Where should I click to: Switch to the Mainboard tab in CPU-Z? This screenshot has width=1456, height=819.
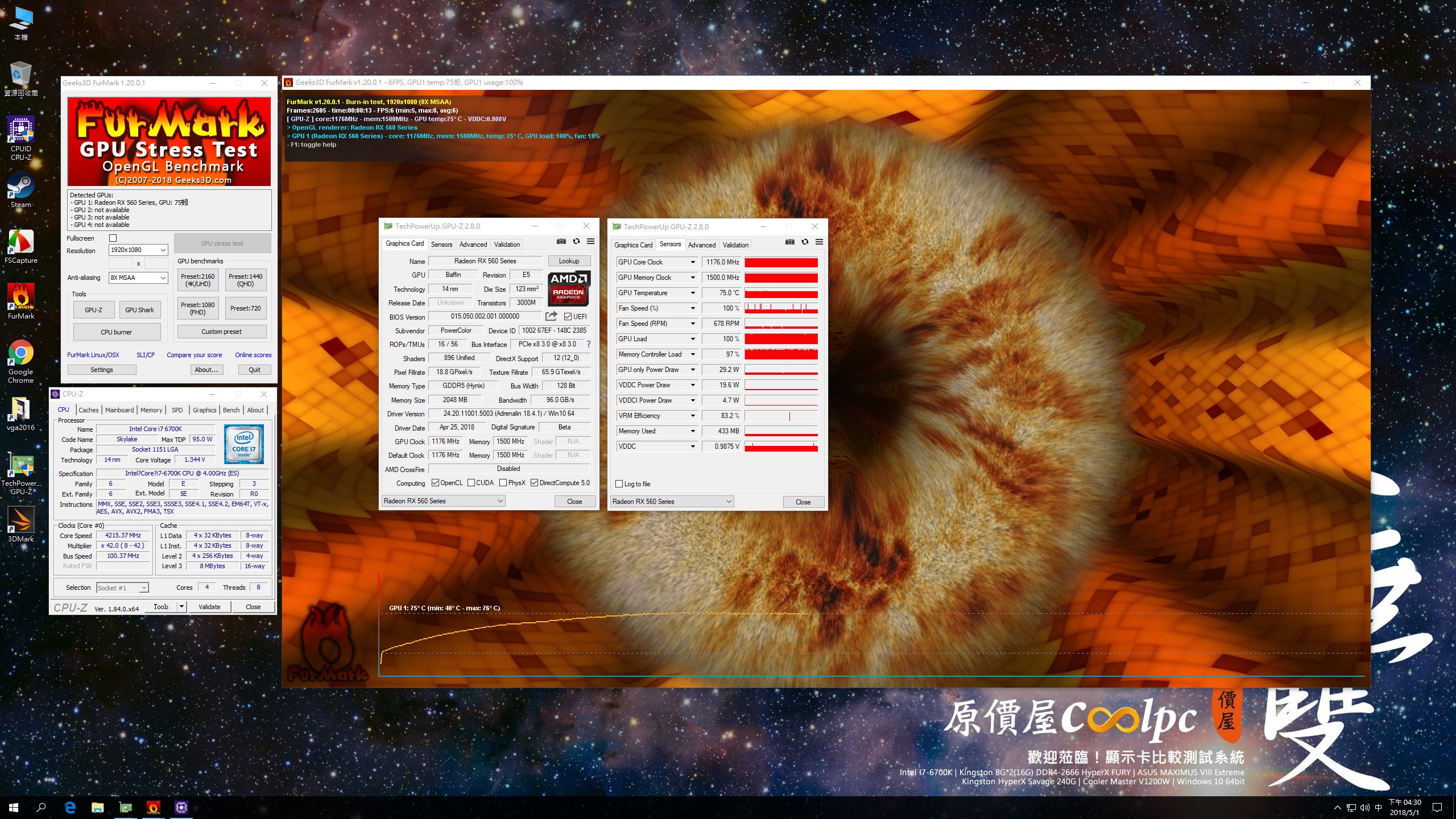click(119, 410)
